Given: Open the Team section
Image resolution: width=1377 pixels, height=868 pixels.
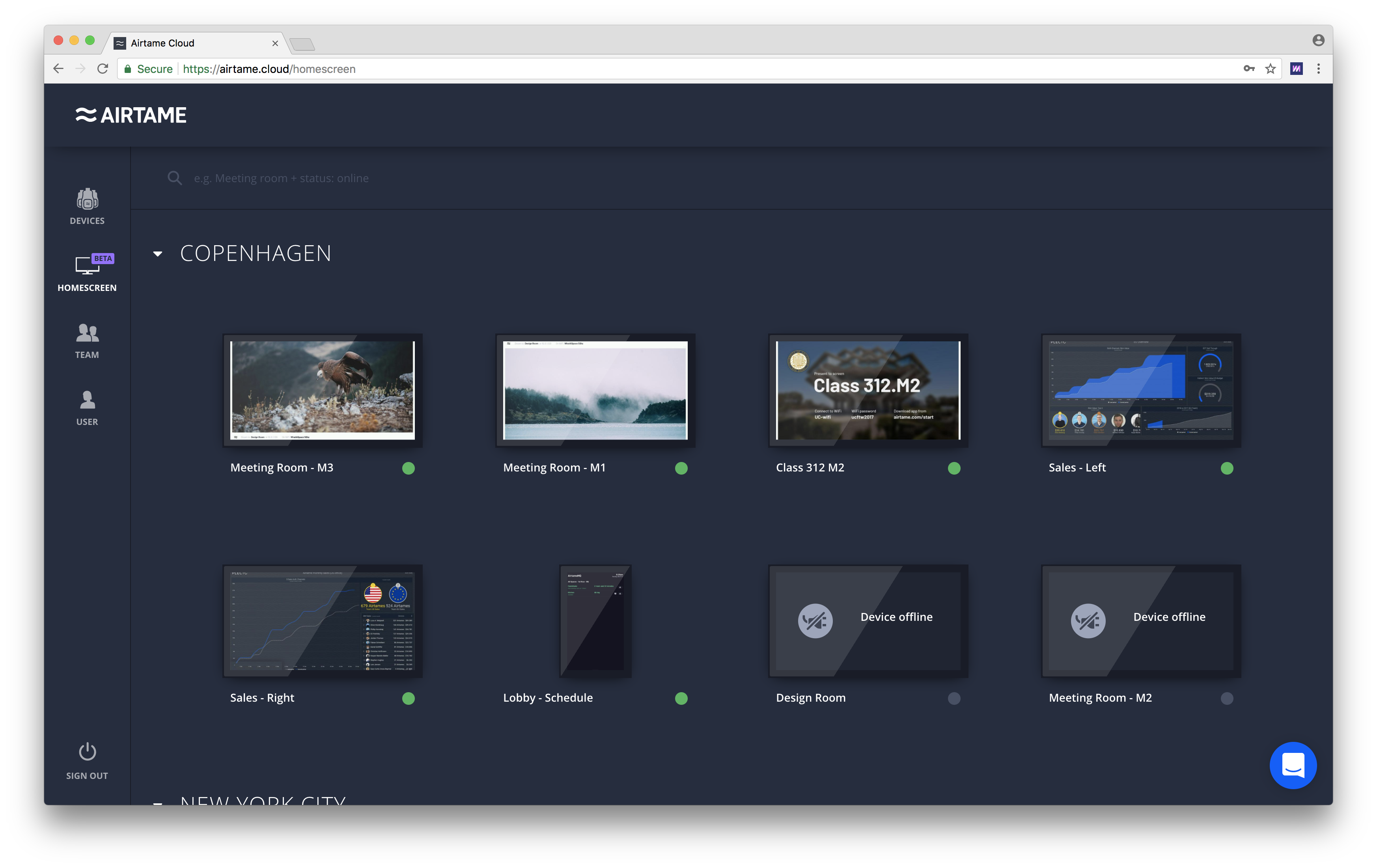Looking at the screenshot, I should (x=87, y=341).
